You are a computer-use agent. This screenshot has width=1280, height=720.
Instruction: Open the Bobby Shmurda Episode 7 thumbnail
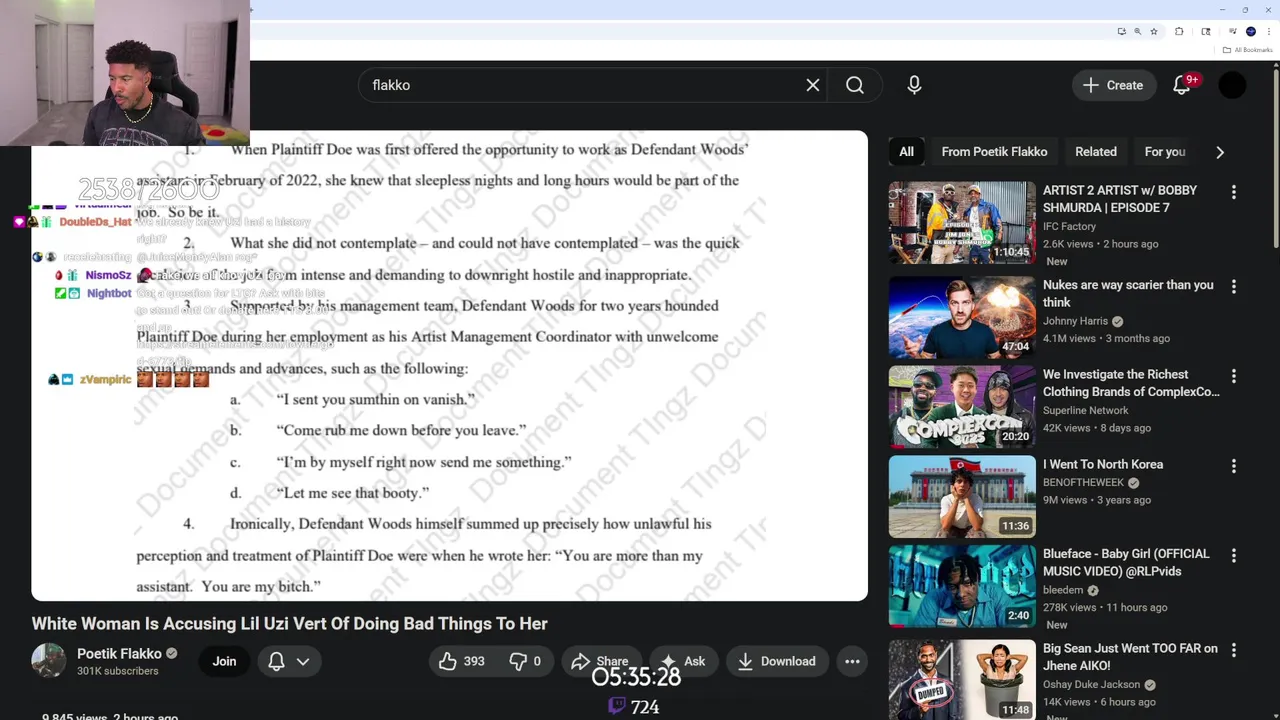[962, 222]
